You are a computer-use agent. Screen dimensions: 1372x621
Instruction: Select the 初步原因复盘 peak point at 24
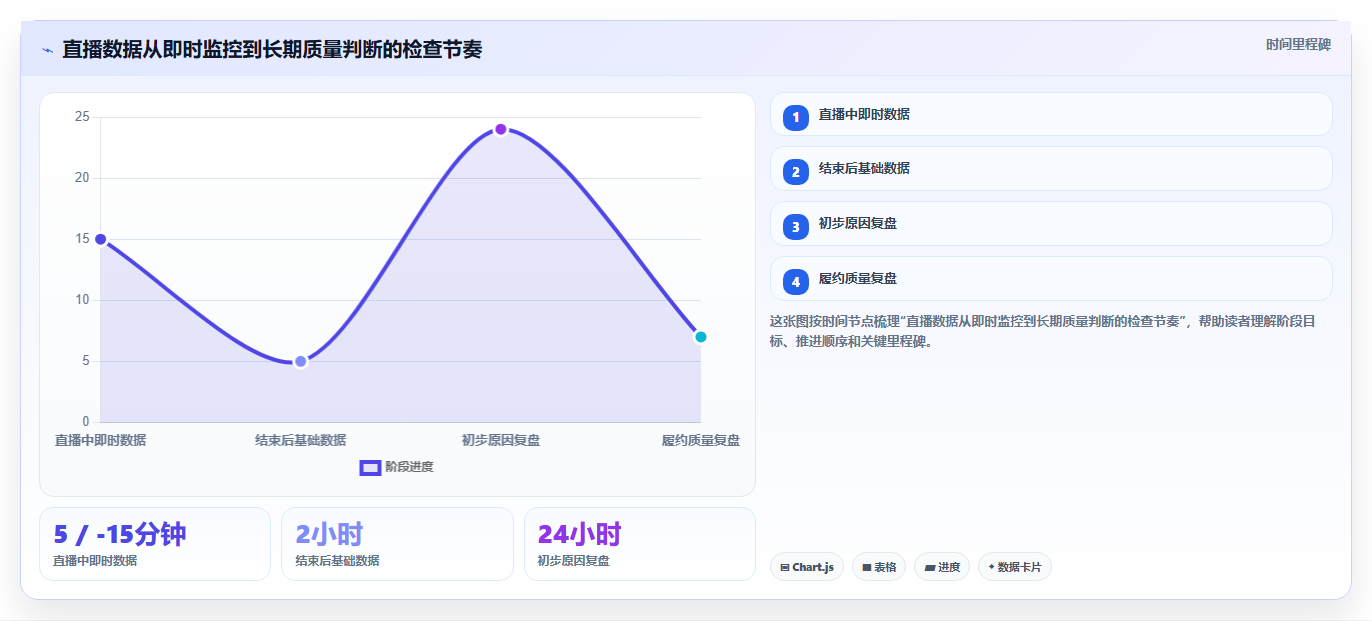point(501,129)
